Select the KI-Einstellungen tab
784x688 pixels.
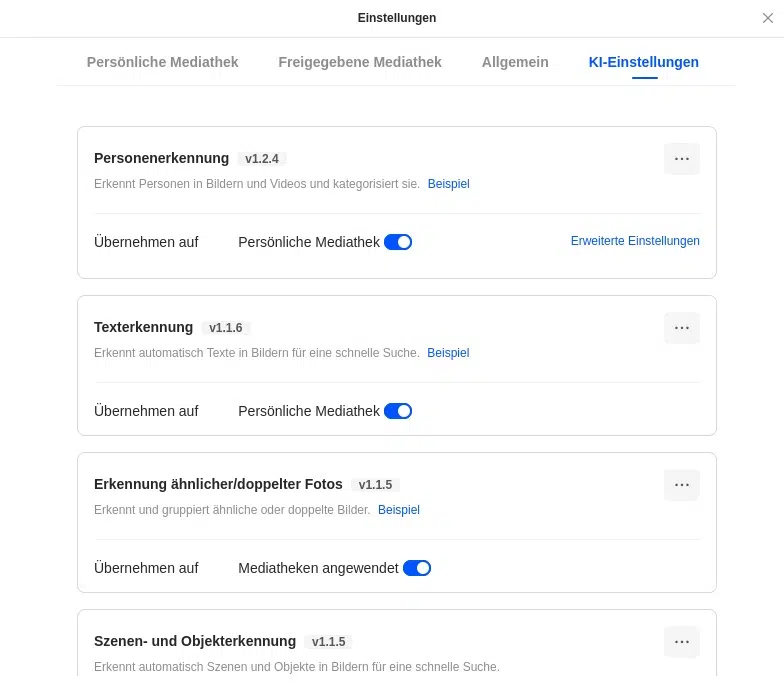pyautogui.click(x=644, y=62)
